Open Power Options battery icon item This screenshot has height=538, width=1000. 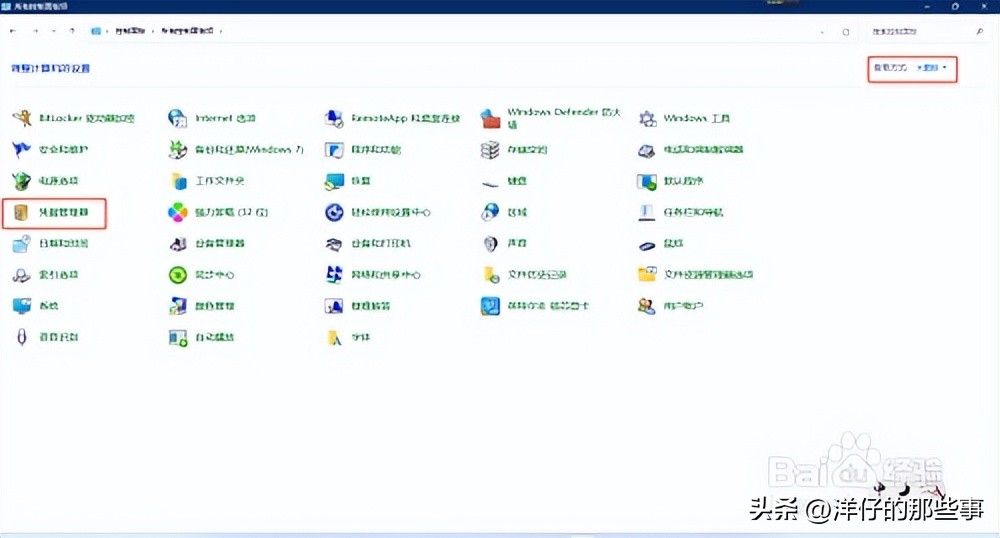(x=45, y=180)
